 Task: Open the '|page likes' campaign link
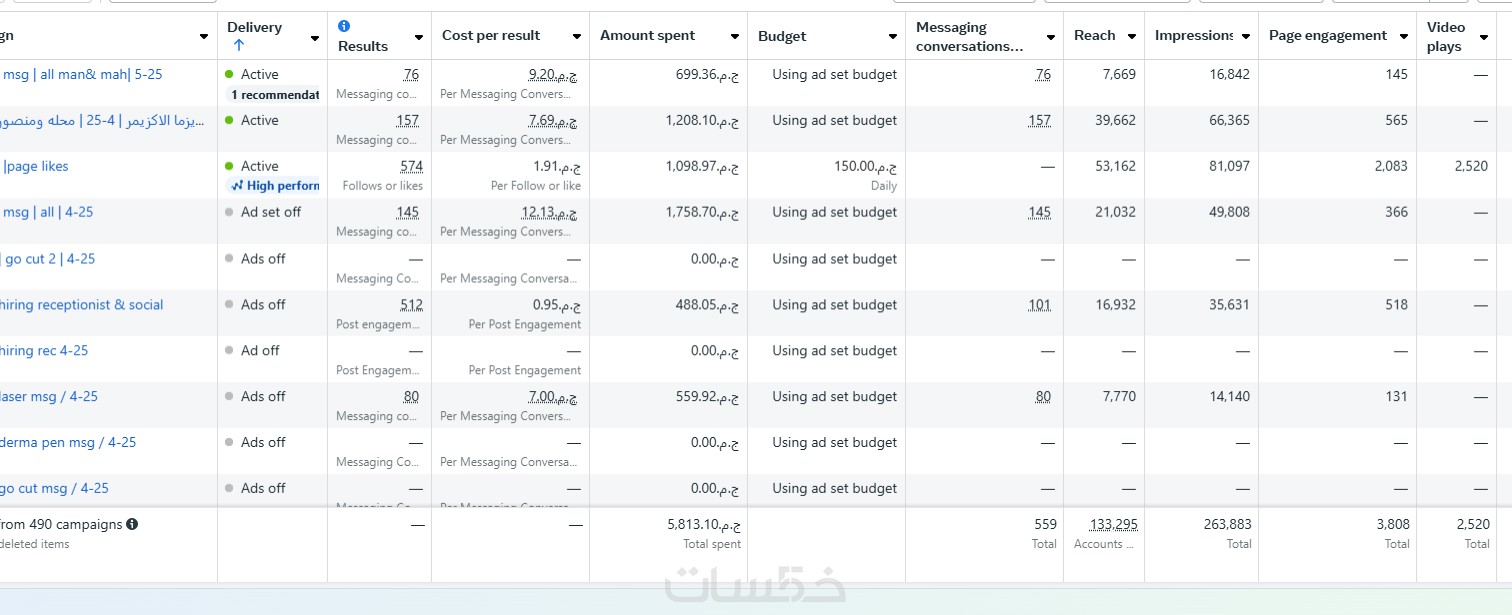pos(36,166)
